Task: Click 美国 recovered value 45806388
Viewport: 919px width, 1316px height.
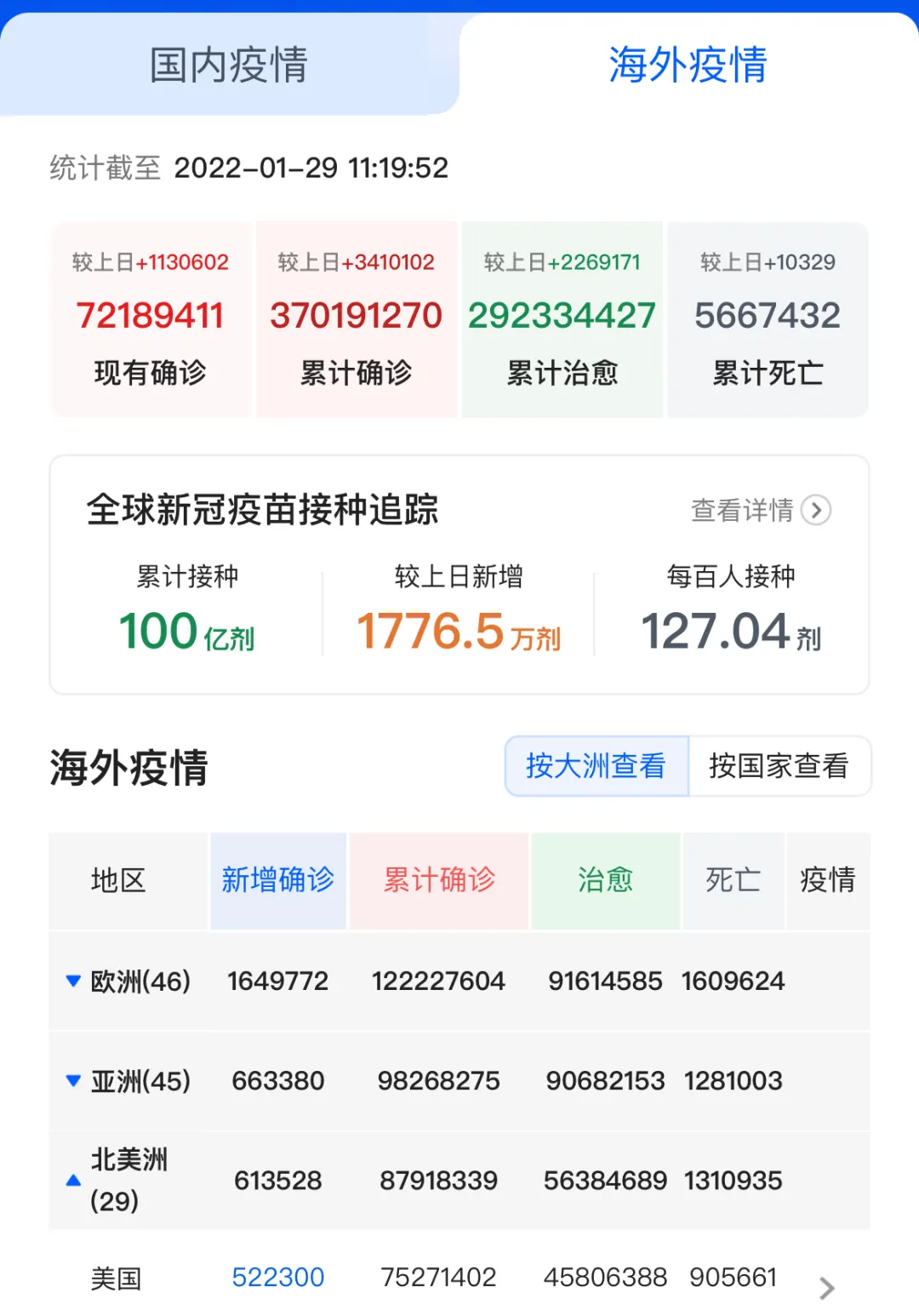Action: tap(605, 1278)
